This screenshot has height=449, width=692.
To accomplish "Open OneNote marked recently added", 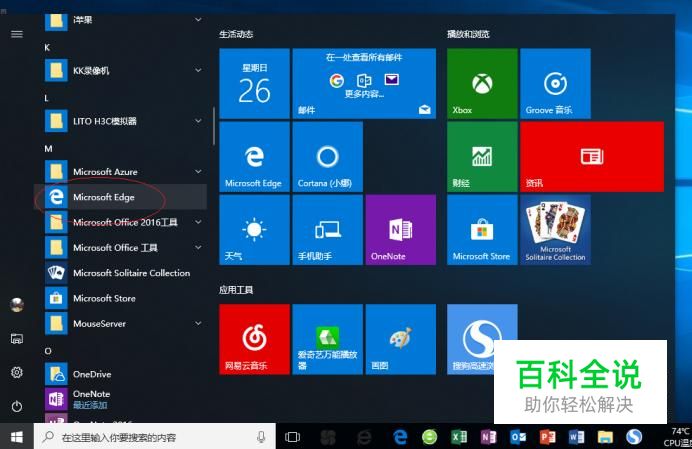I will 120,399.
